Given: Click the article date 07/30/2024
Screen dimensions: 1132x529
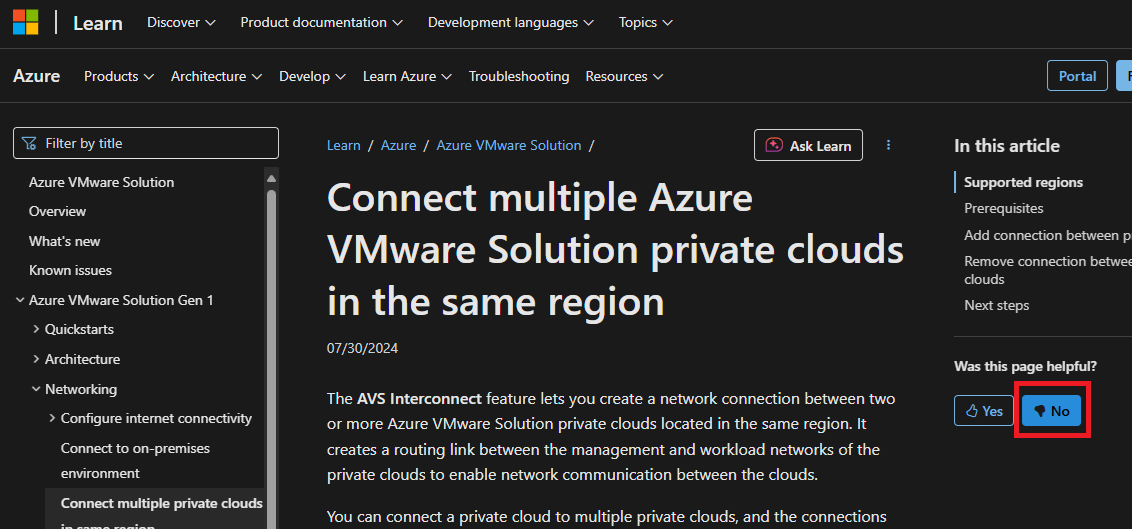Looking at the screenshot, I should pyautogui.click(x=362, y=349).
